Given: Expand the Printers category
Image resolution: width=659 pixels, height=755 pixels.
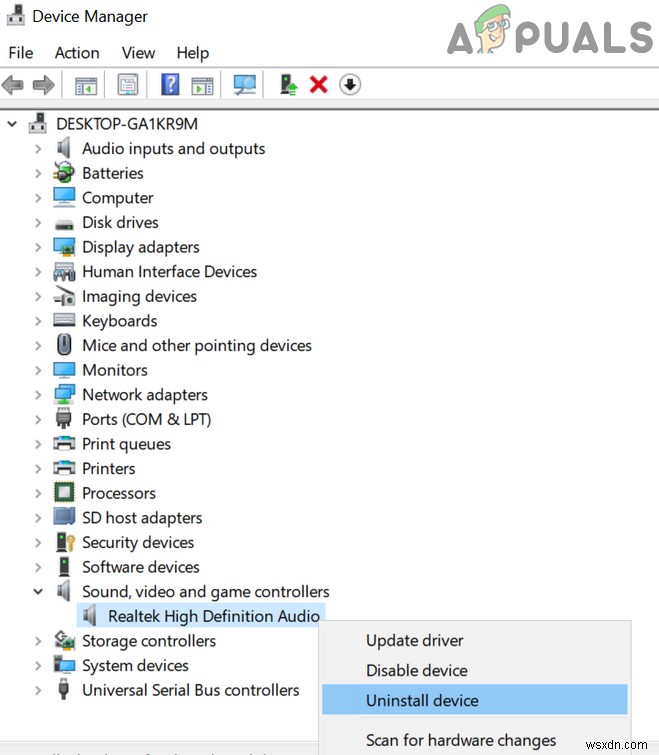Looking at the screenshot, I should tap(38, 469).
